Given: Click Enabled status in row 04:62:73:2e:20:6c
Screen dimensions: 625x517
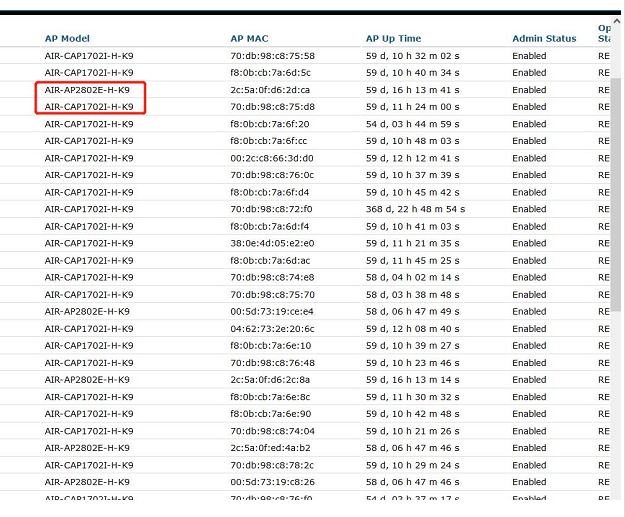Looking at the screenshot, I should click(x=529, y=329).
